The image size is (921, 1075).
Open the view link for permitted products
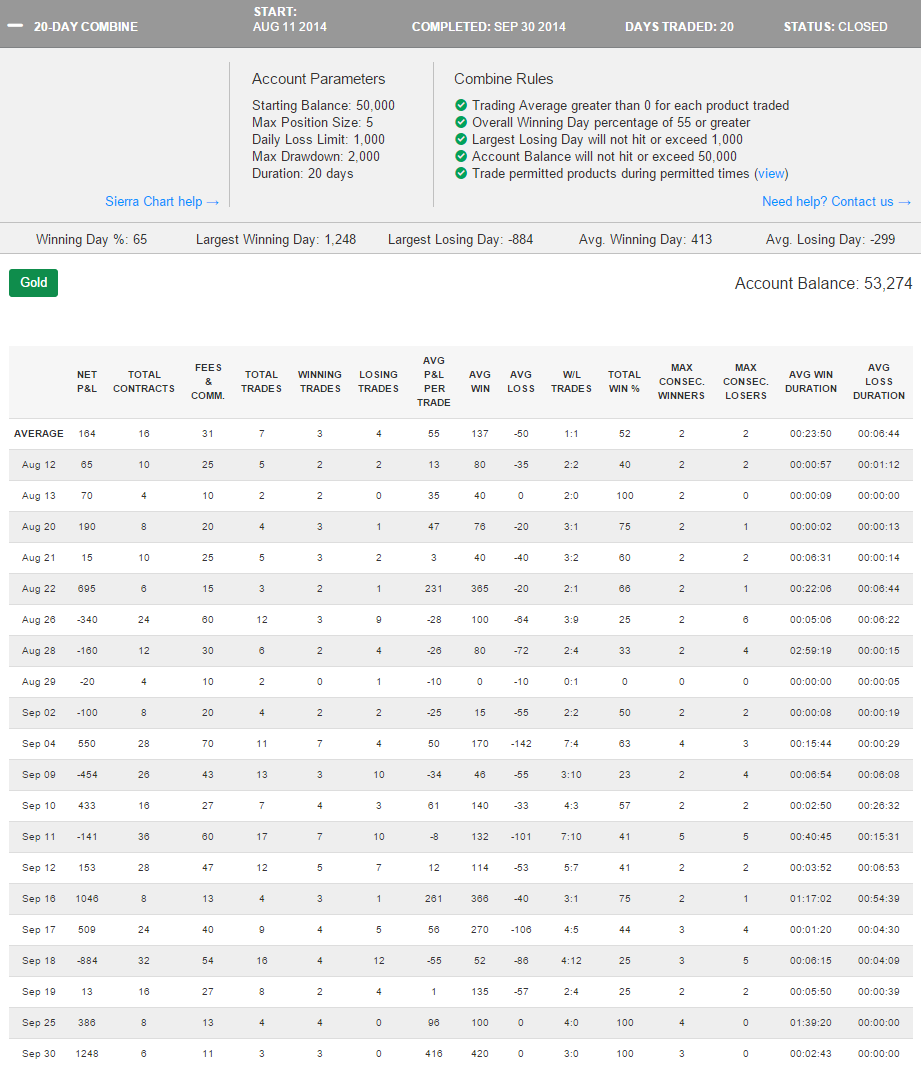point(771,173)
